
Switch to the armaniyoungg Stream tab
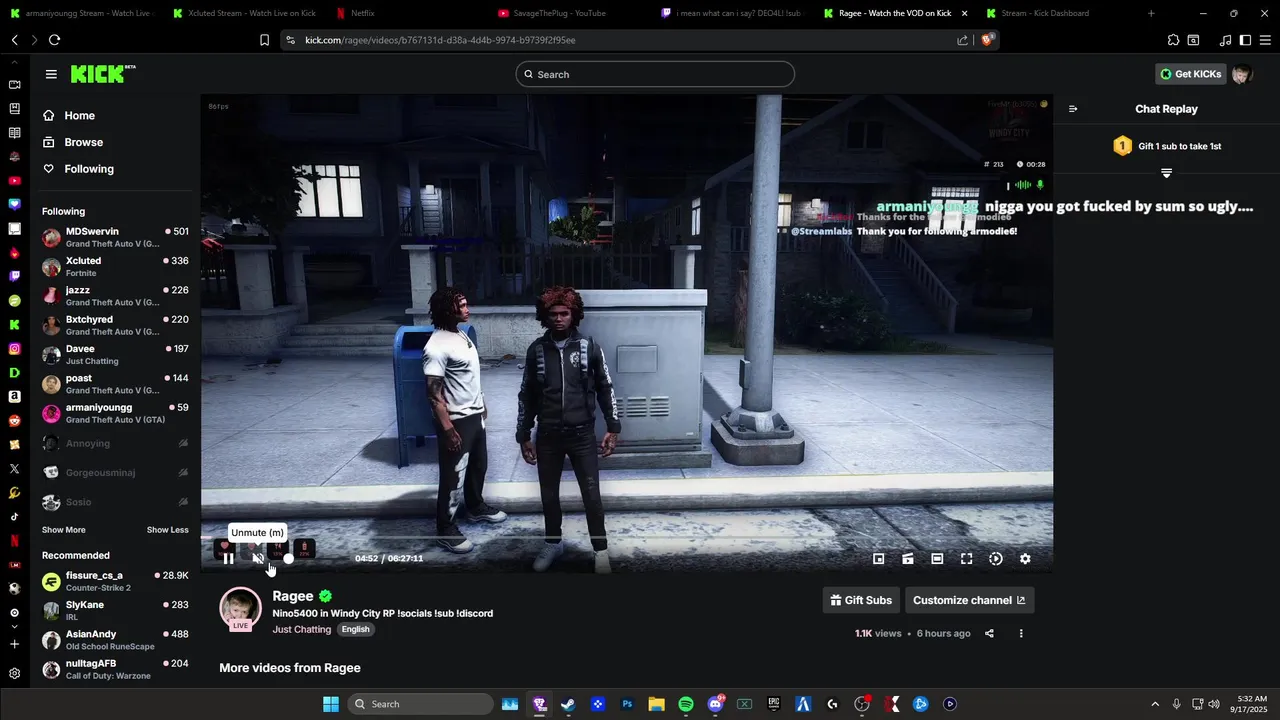point(80,13)
